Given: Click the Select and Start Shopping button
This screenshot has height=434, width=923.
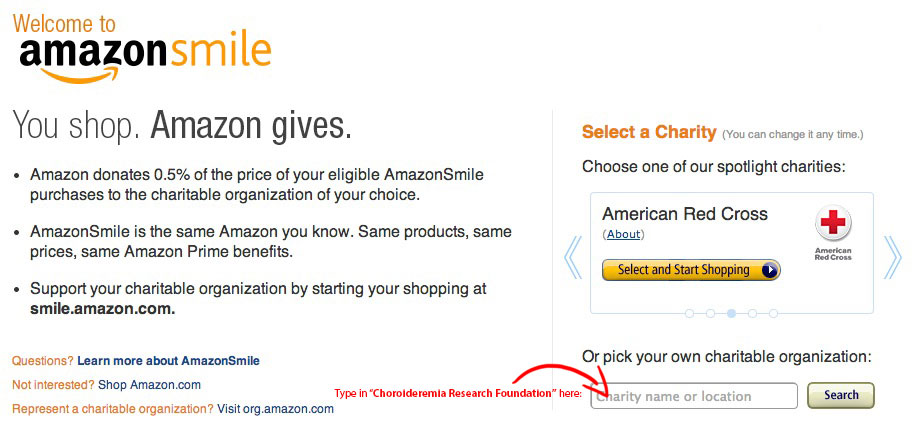Looking at the screenshot, I should pyautogui.click(x=691, y=270).
